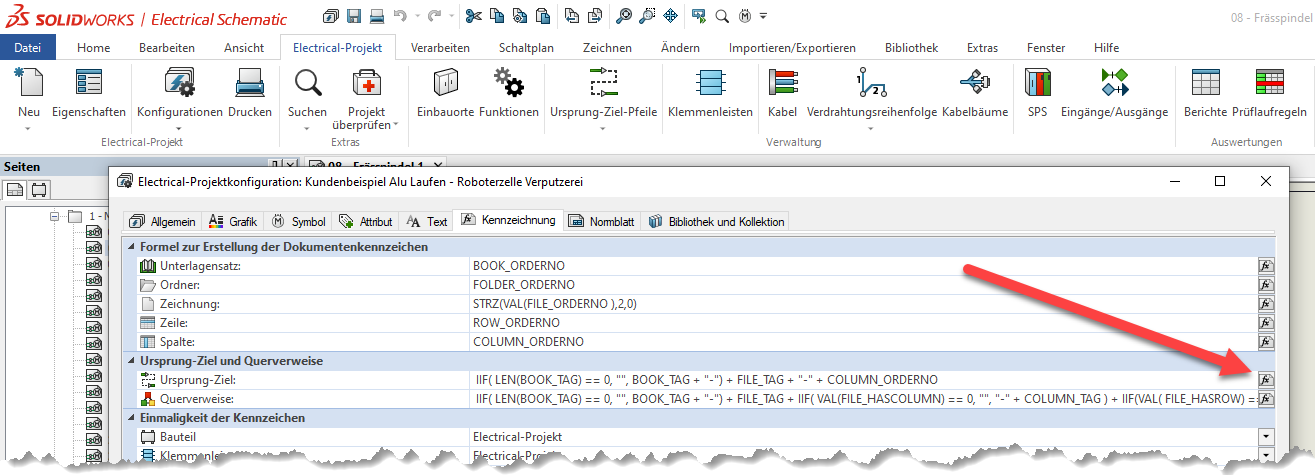The image size is (1315, 475).
Task: Open the Datei menu
Action: tap(28, 47)
